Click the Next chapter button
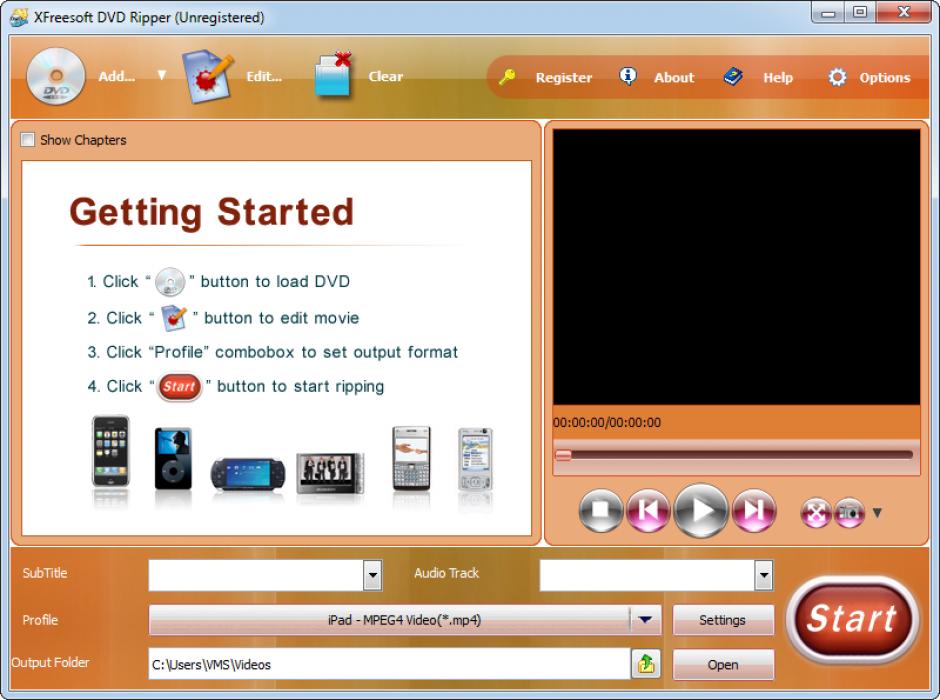 [x=754, y=511]
